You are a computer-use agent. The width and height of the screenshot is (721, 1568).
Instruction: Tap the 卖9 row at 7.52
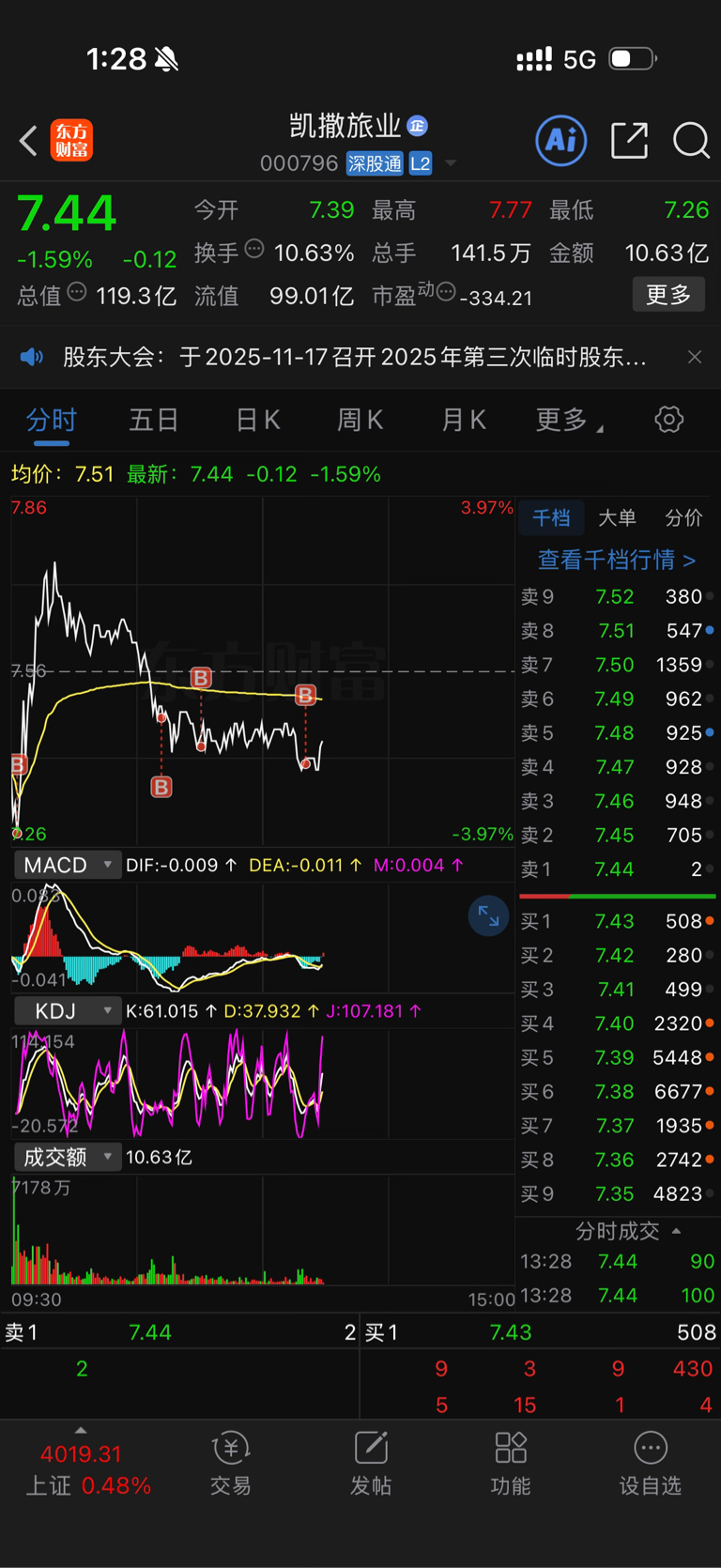pos(618,596)
